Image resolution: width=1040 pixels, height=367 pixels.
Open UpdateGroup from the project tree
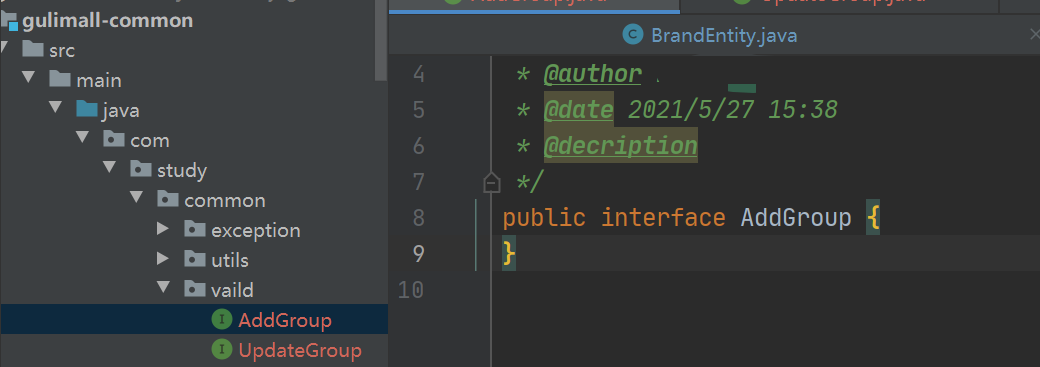pyautogui.click(x=300, y=350)
